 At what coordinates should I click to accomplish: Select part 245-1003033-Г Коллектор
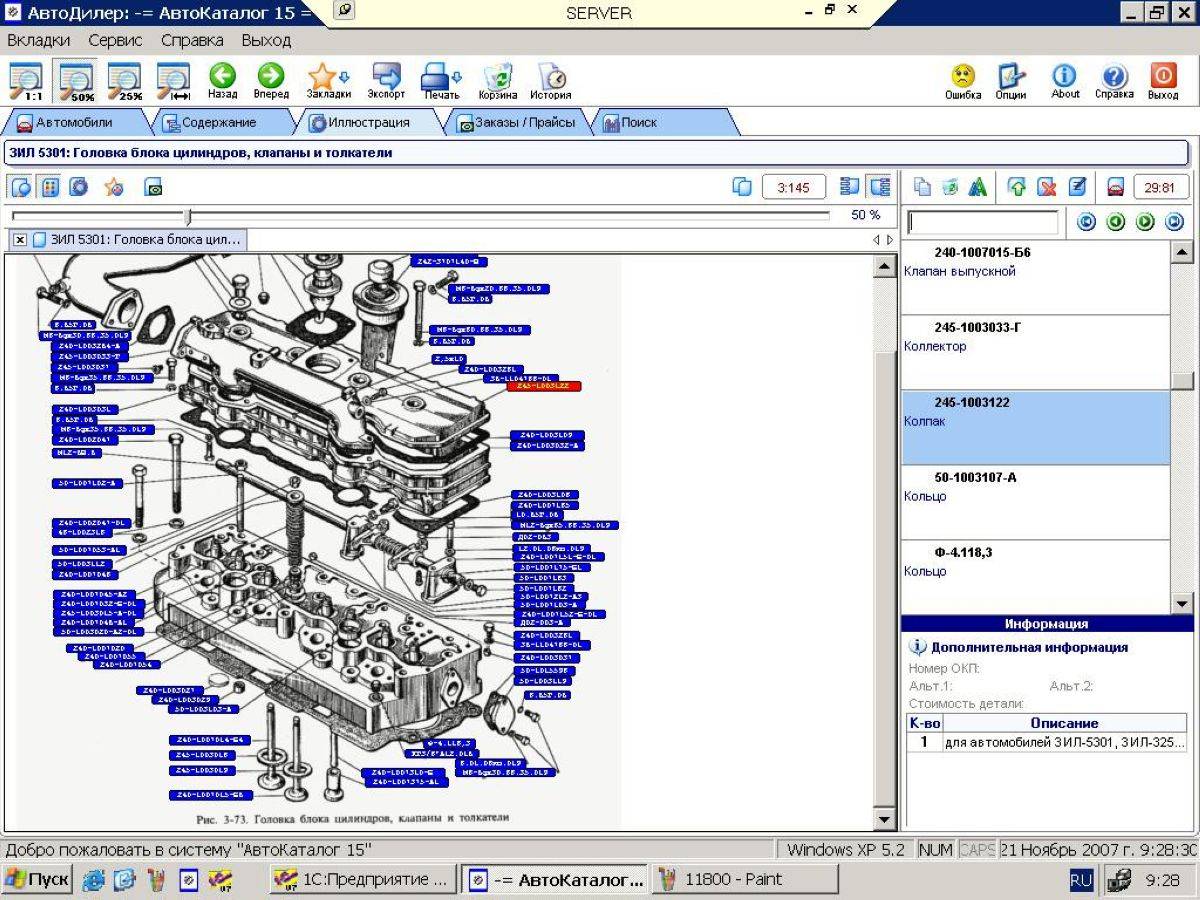click(1036, 352)
